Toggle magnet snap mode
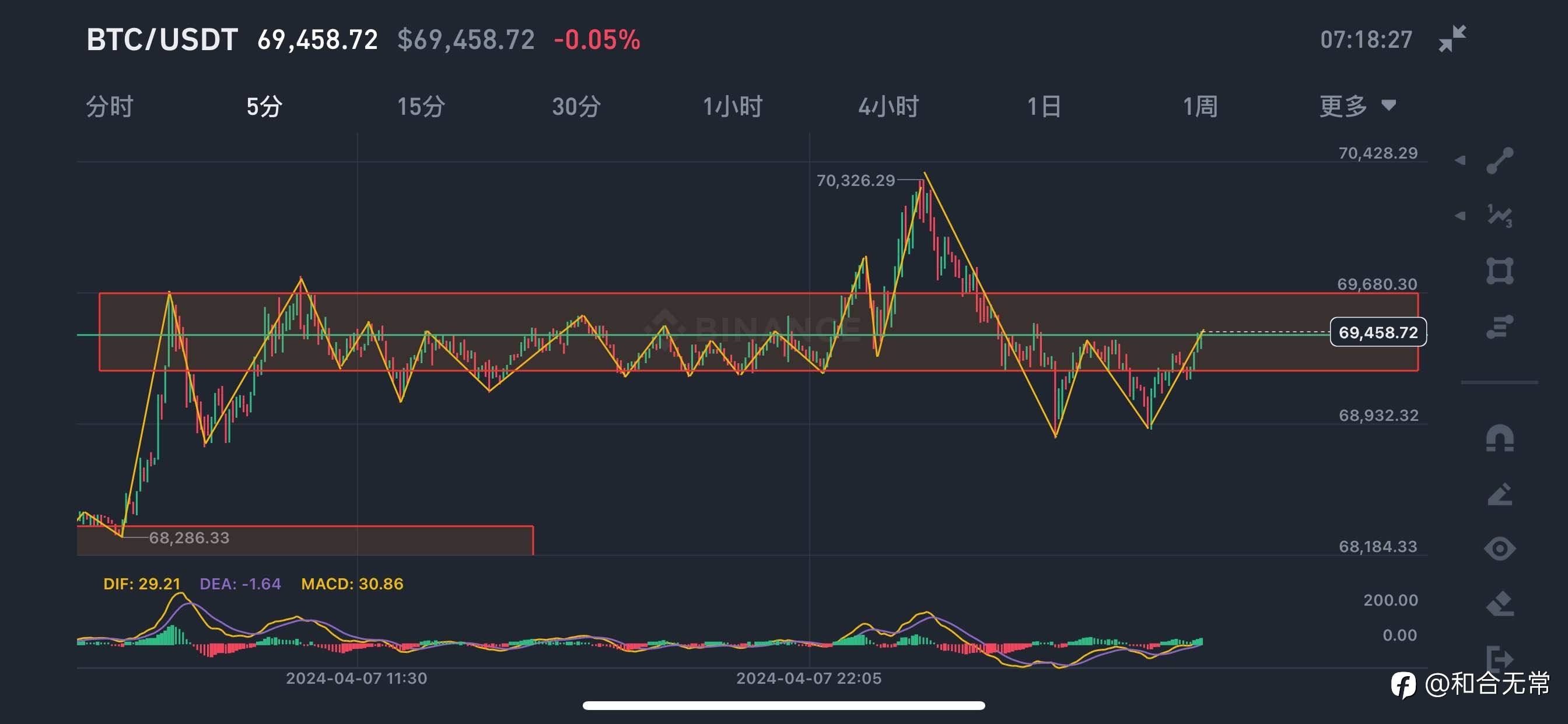 pos(1499,438)
